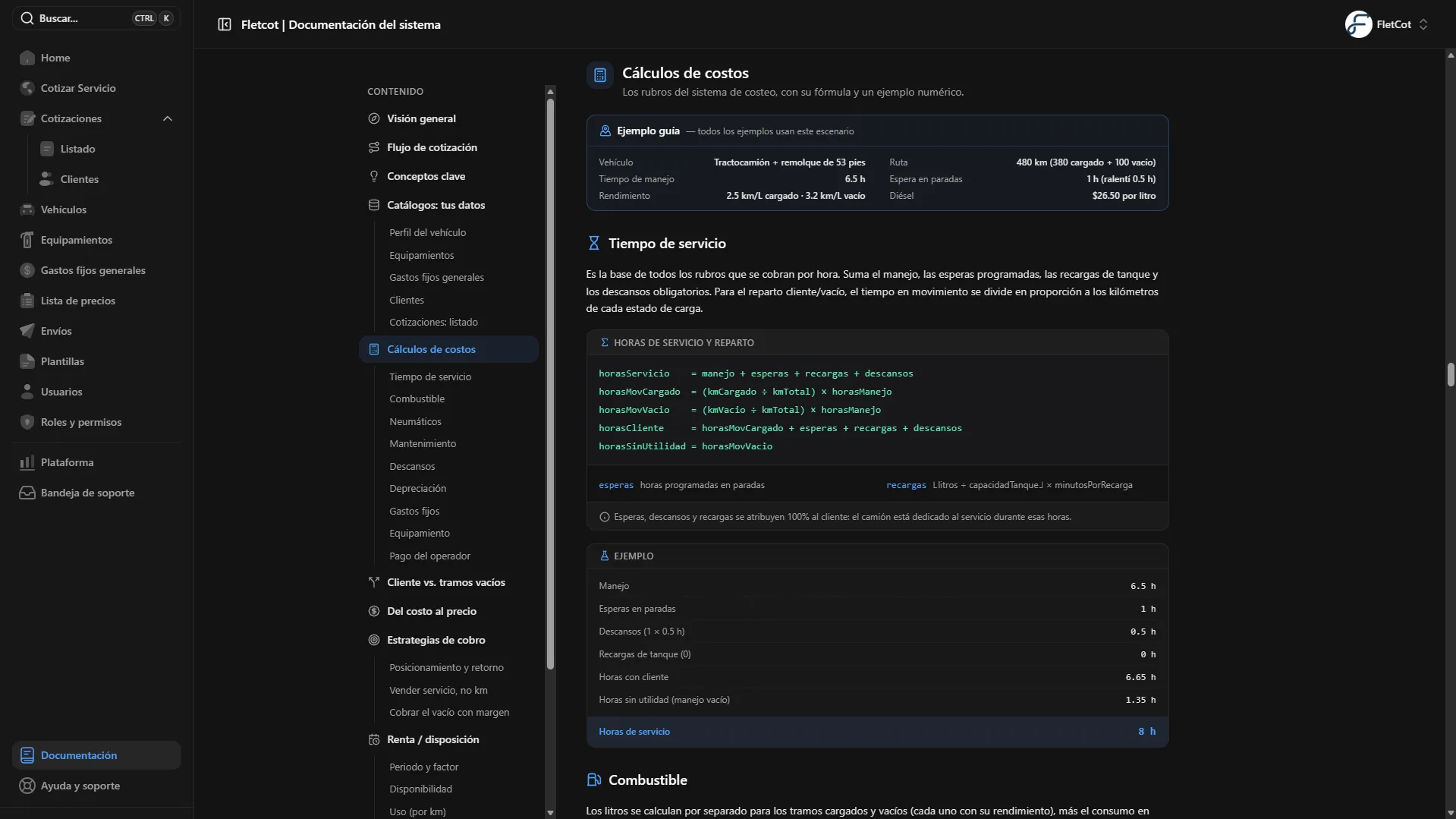This screenshot has height=819, width=1456.
Task: Go to Del costo al precio section
Action: 432,611
